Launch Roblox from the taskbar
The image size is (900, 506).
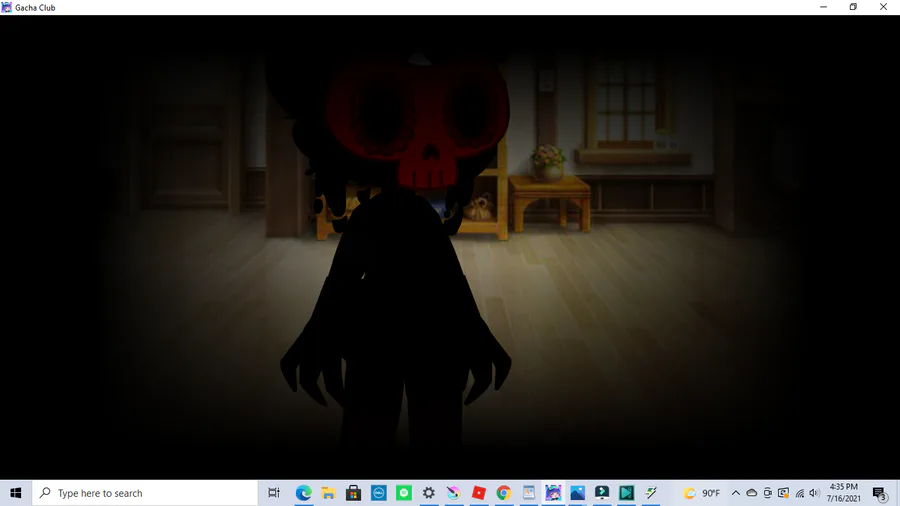coord(479,493)
